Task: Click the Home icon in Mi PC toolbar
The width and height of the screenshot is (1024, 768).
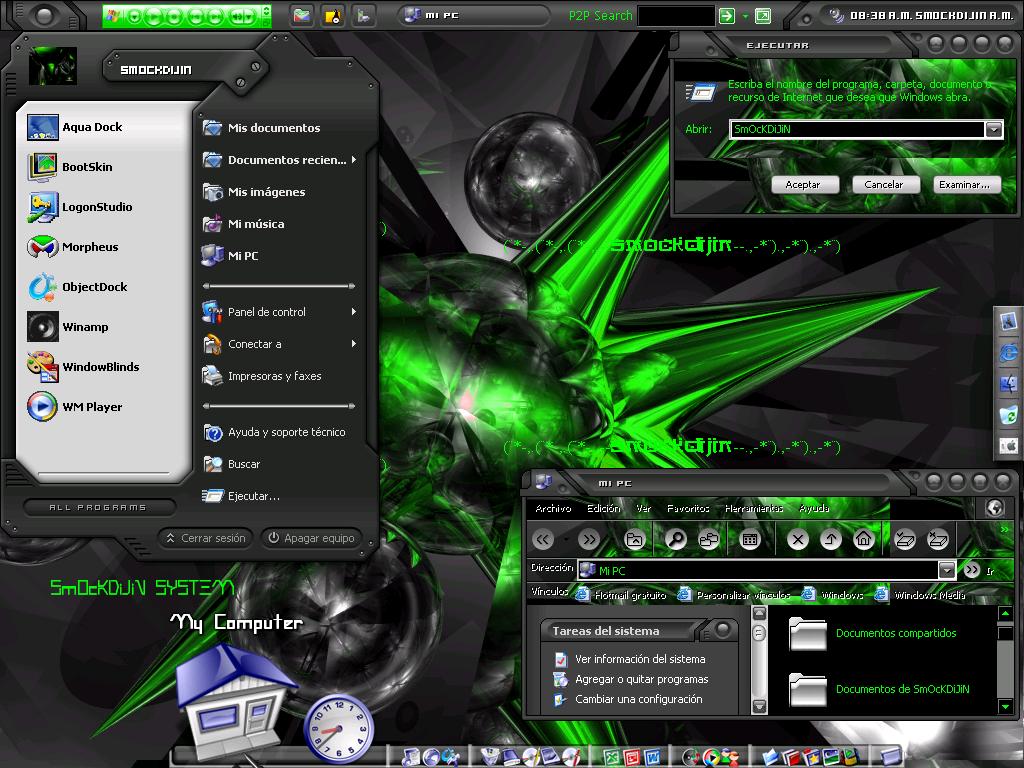Action: pos(863,539)
